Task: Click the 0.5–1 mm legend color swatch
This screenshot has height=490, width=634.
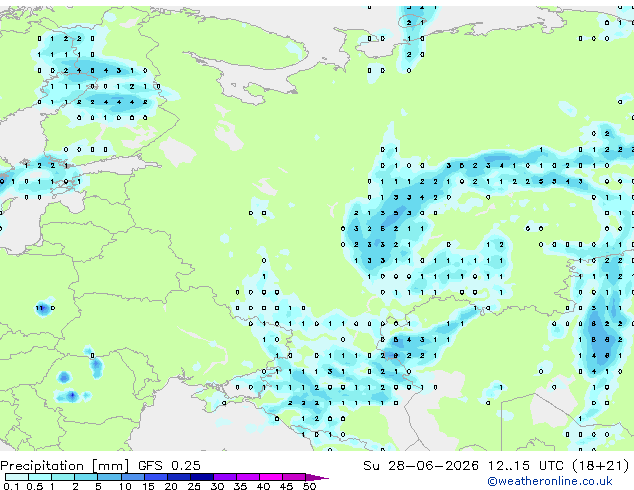Action: tap(40, 477)
